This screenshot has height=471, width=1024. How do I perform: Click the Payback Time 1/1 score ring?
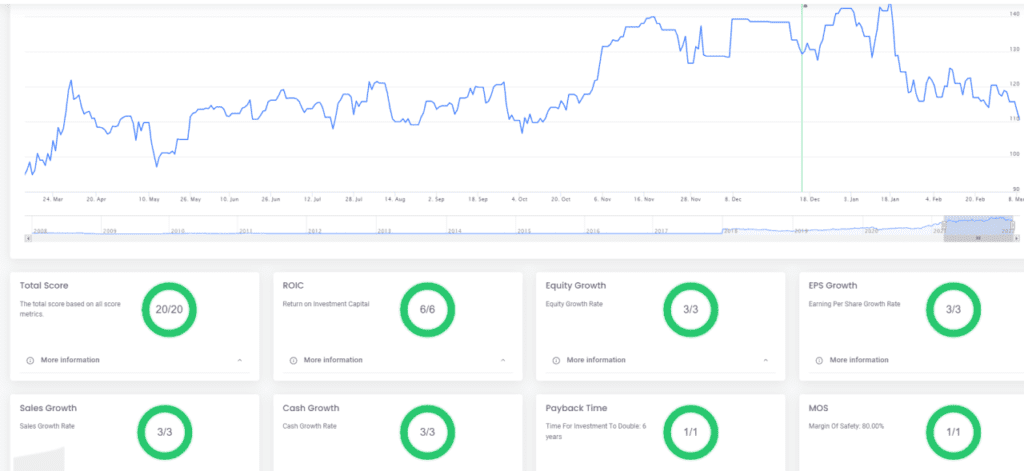coord(690,431)
